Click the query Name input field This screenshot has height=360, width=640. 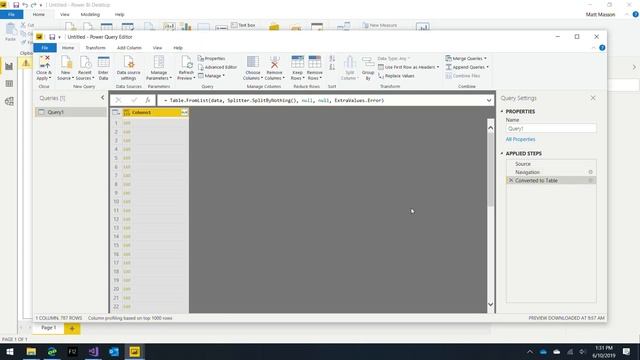point(551,129)
